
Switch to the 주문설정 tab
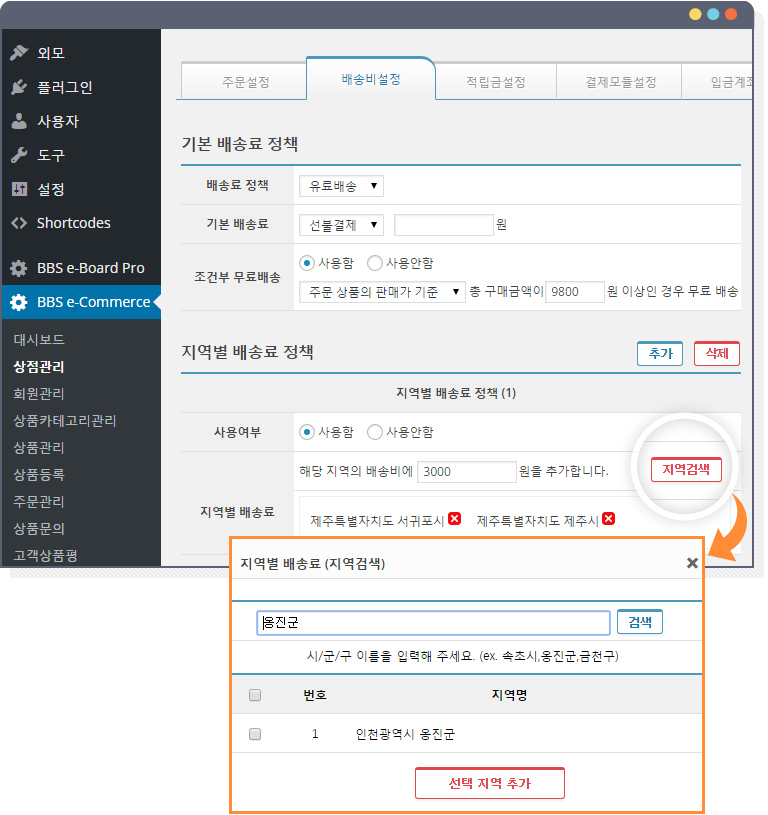tap(245, 82)
